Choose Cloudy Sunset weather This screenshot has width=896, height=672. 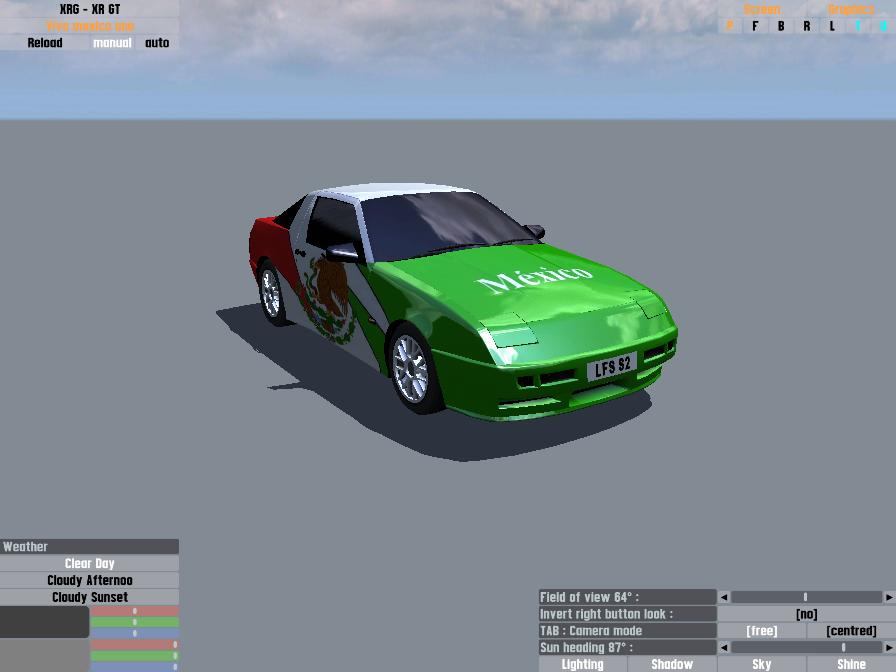click(x=90, y=597)
